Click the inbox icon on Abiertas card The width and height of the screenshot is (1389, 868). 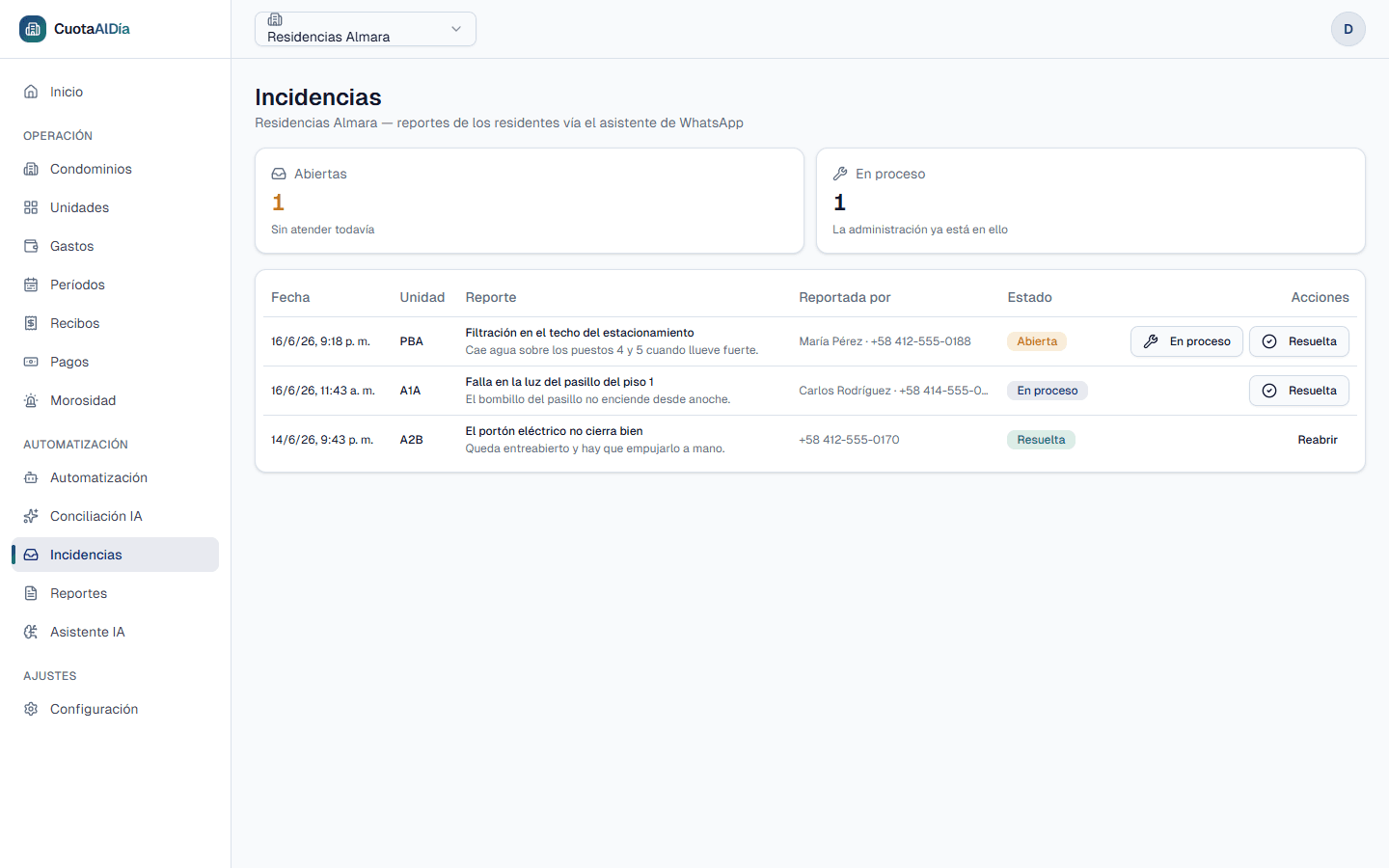[x=279, y=174]
